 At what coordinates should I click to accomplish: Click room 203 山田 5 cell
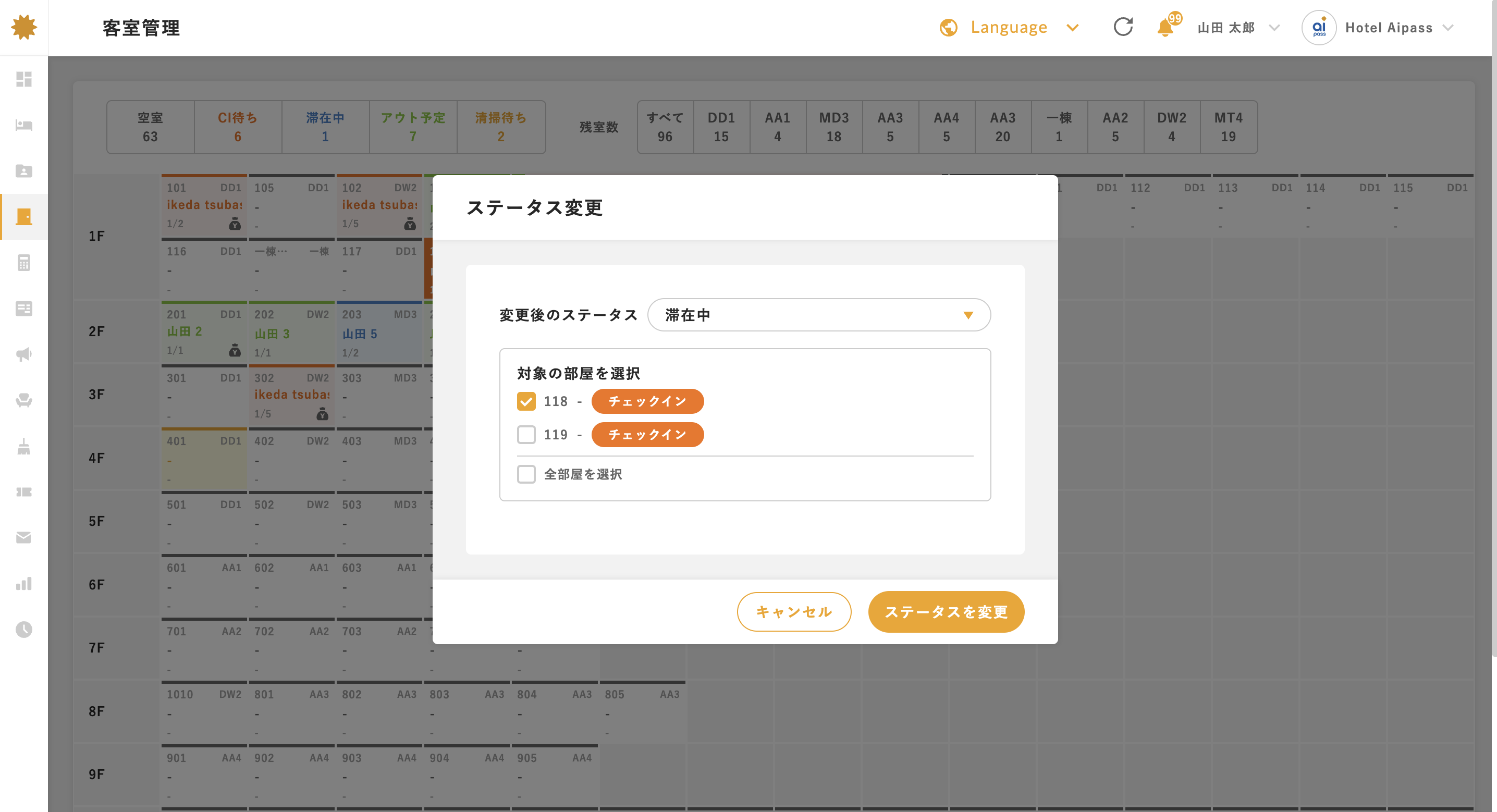[379, 333]
